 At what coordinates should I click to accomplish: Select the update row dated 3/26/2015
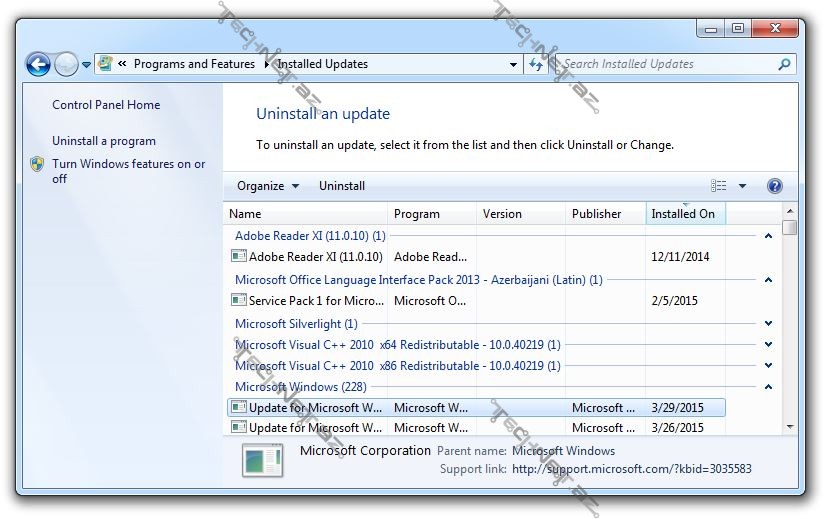[477, 428]
